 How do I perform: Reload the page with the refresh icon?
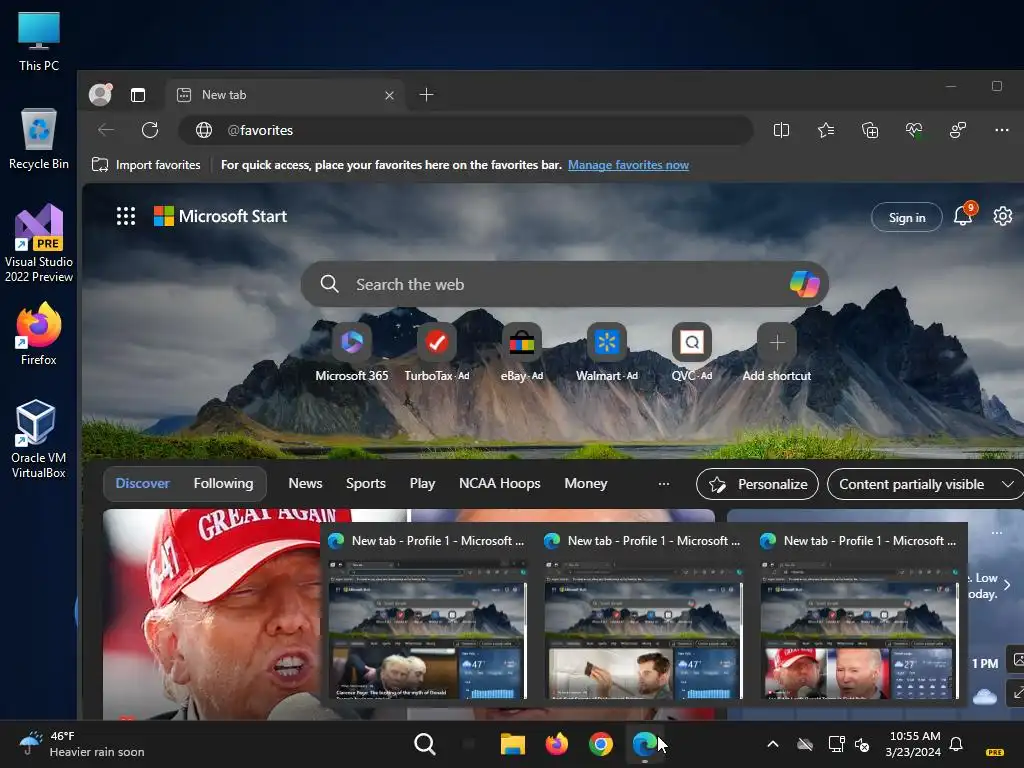(150, 130)
